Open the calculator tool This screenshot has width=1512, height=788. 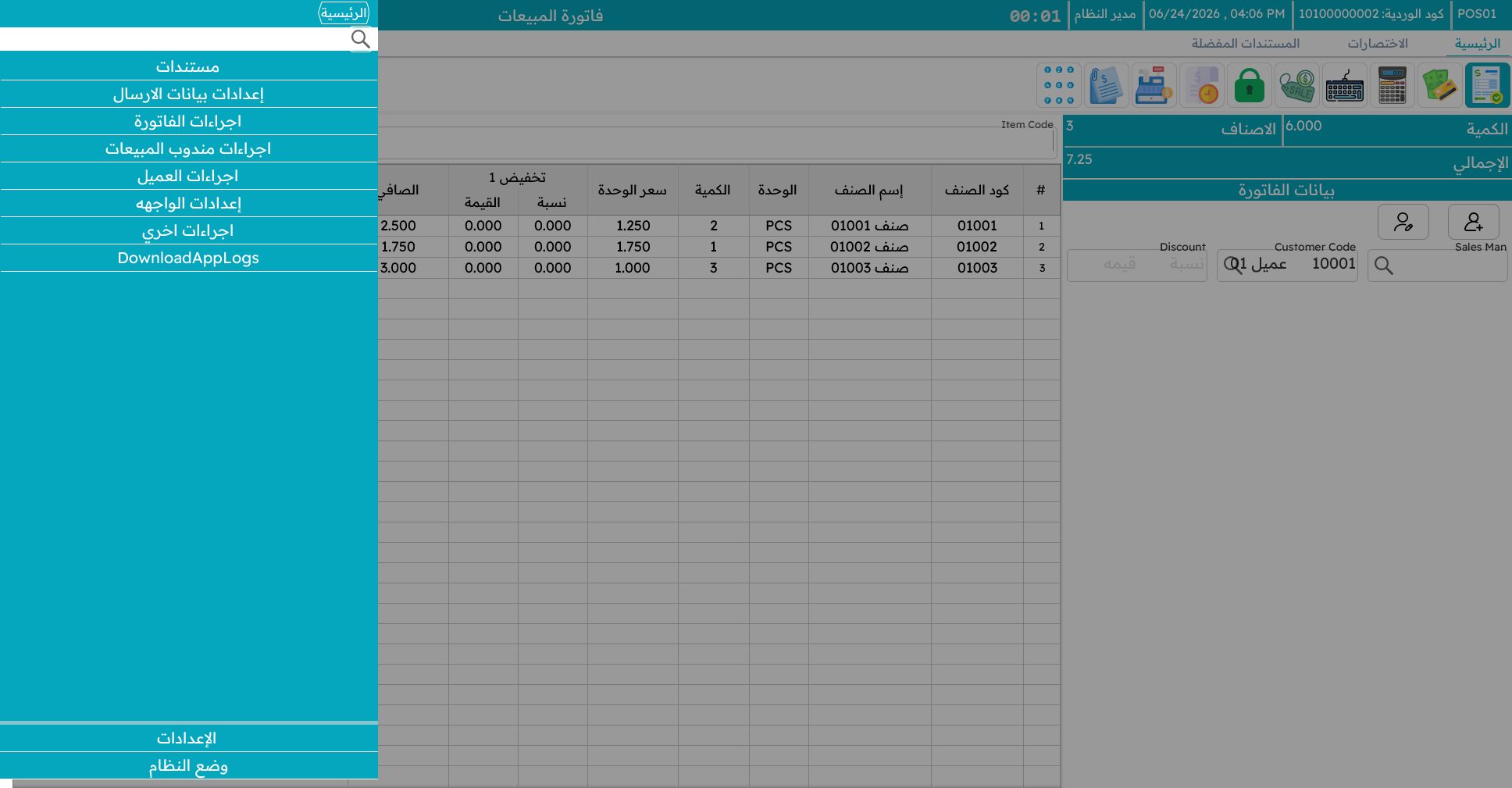[1392, 85]
